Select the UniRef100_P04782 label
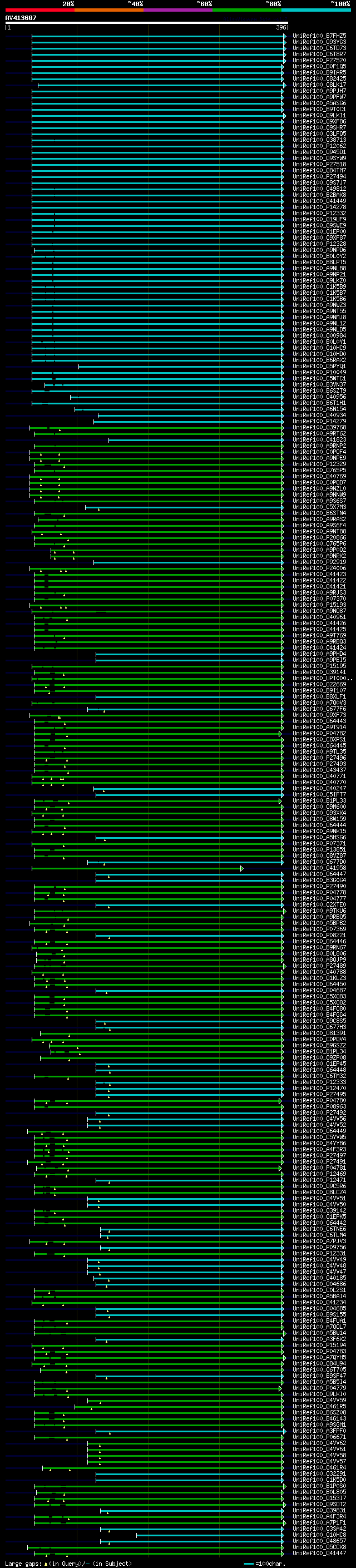 pyautogui.click(x=319, y=734)
